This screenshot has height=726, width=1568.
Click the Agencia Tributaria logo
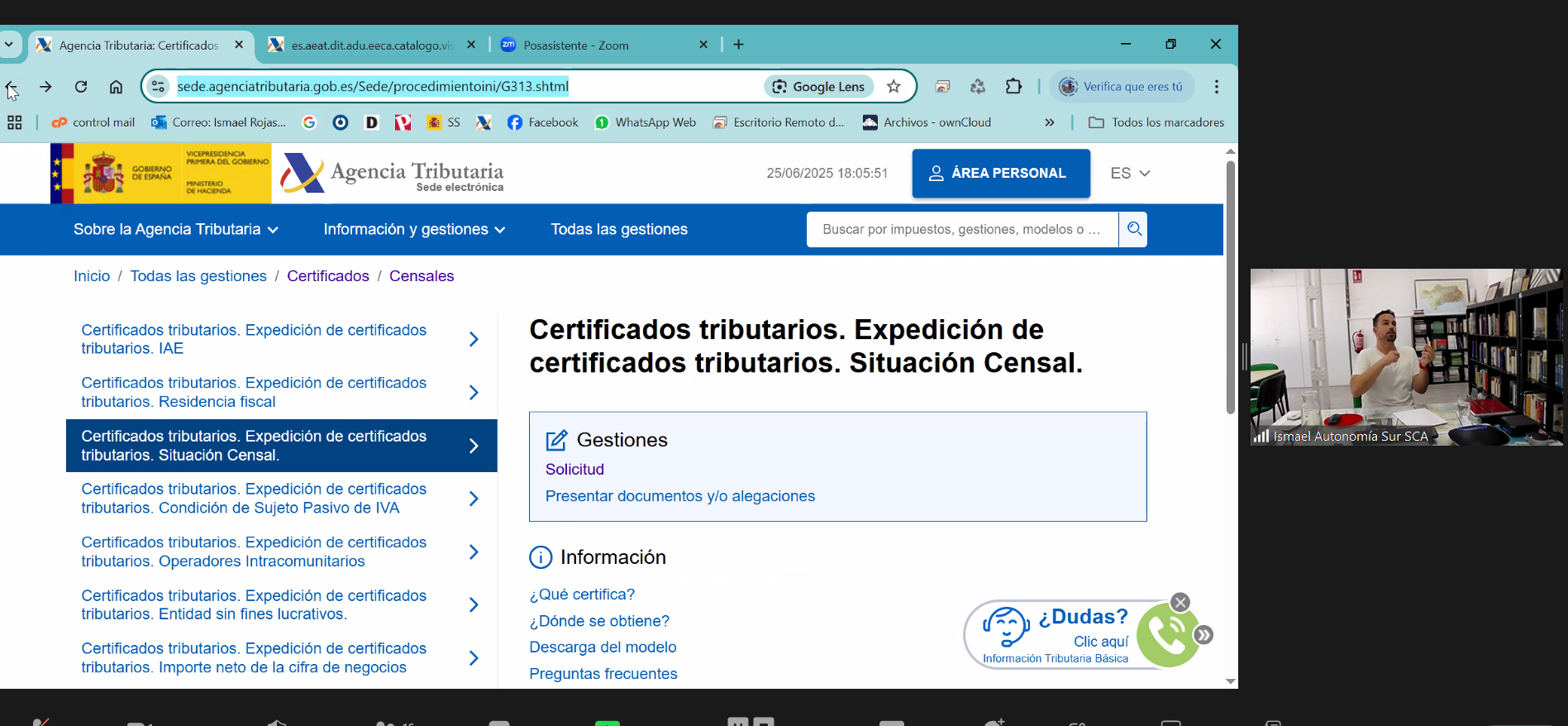392,174
